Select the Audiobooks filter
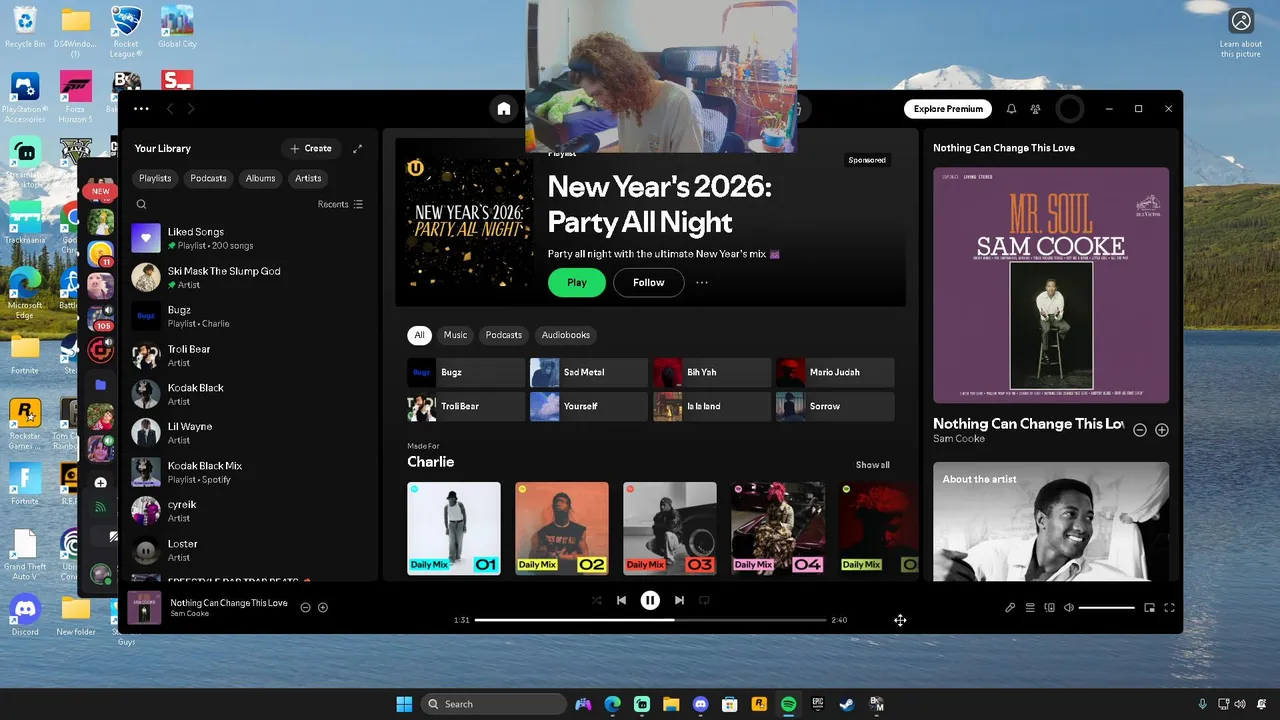Image resolution: width=1280 pixels, height=720 pixels. point(565,335)
